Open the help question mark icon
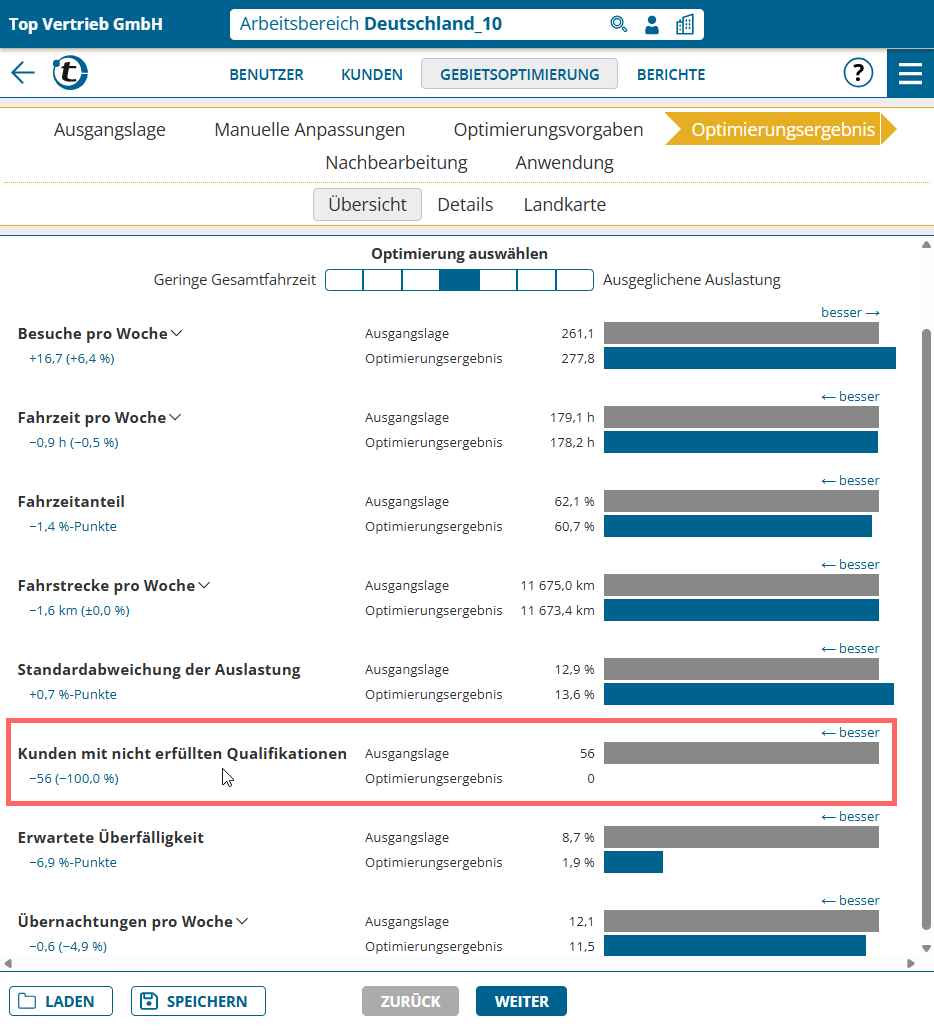 858,73
